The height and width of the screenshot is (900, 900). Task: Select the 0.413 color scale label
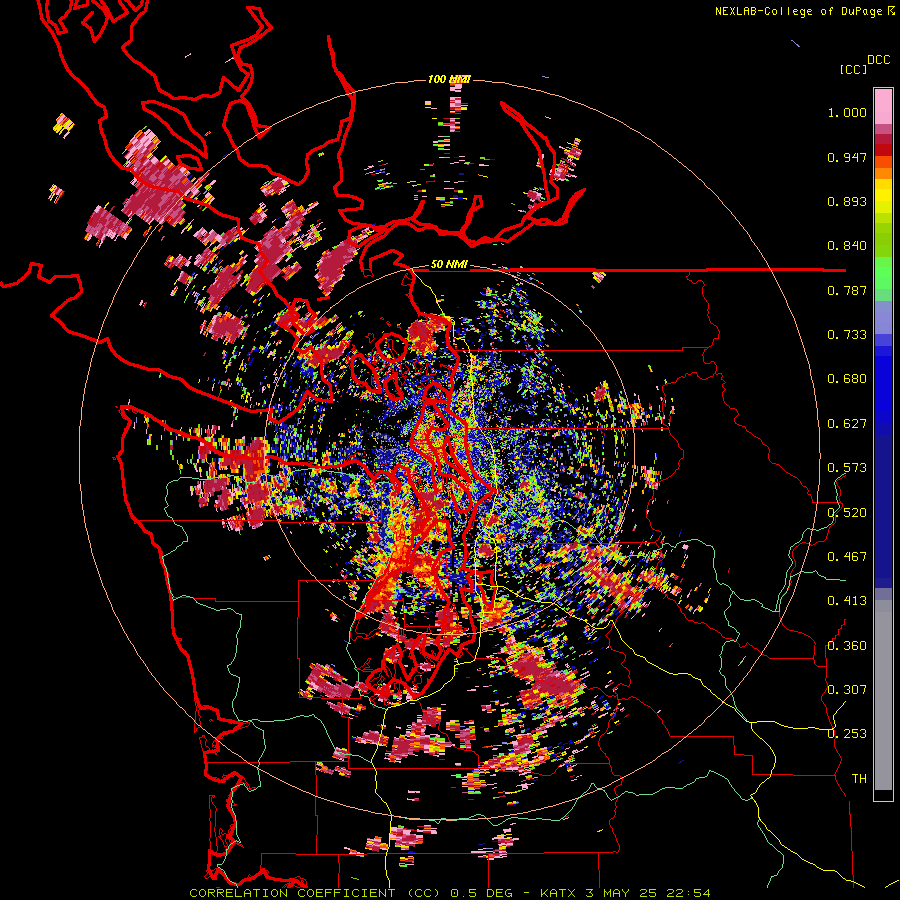pos(847,601)
